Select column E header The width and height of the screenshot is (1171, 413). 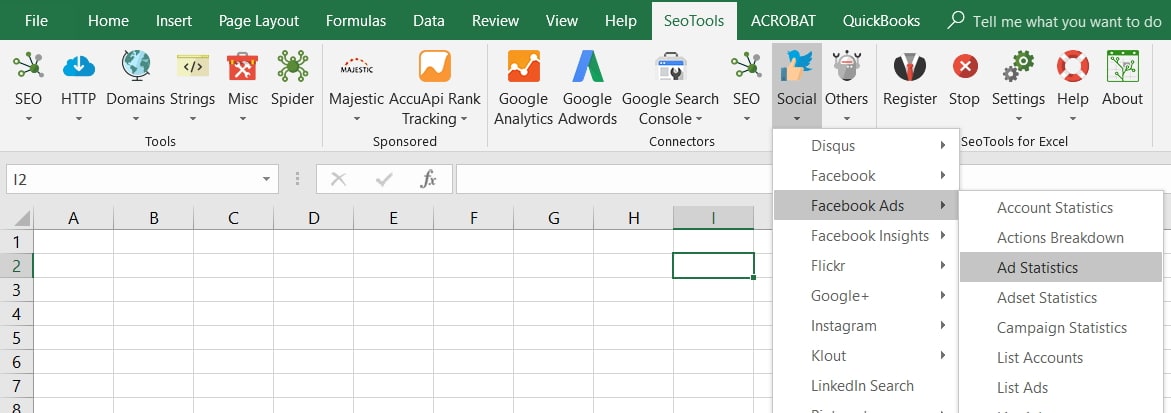(394, 218)
